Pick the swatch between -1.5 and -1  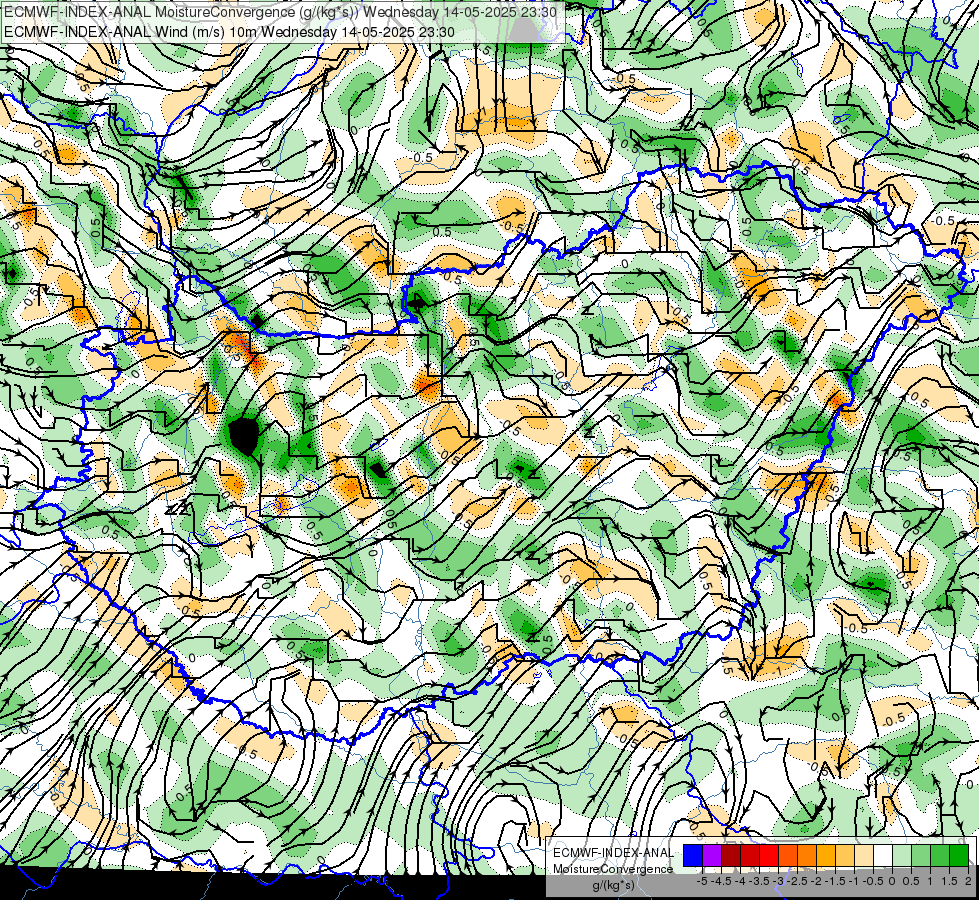tap(845, 855)
